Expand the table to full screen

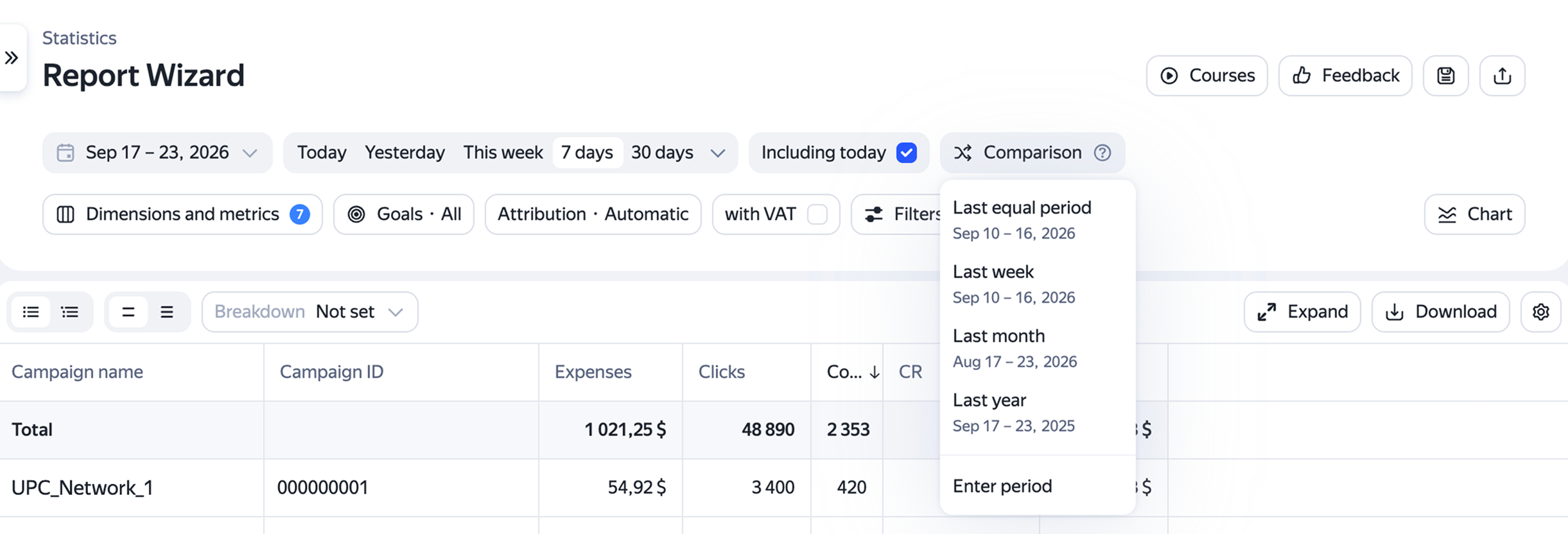(1302, 312)
